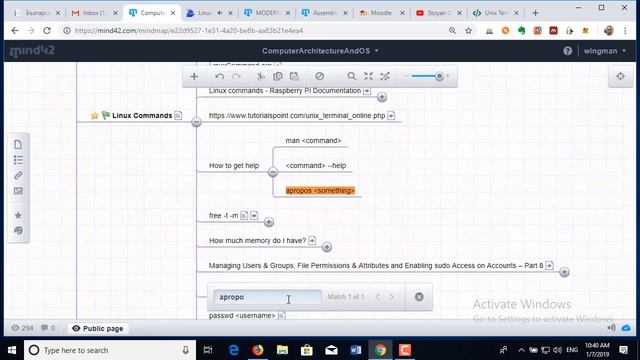Expand Raspberry Pi Documentation node
The width and height of the screenshot is (640, 360).
coord(382,97)
